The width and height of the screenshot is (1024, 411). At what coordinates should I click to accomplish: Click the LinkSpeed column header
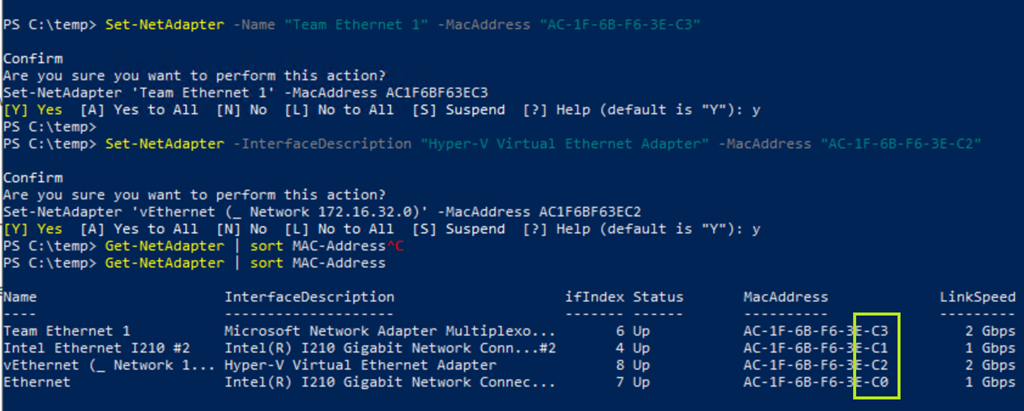coord(977,297)
